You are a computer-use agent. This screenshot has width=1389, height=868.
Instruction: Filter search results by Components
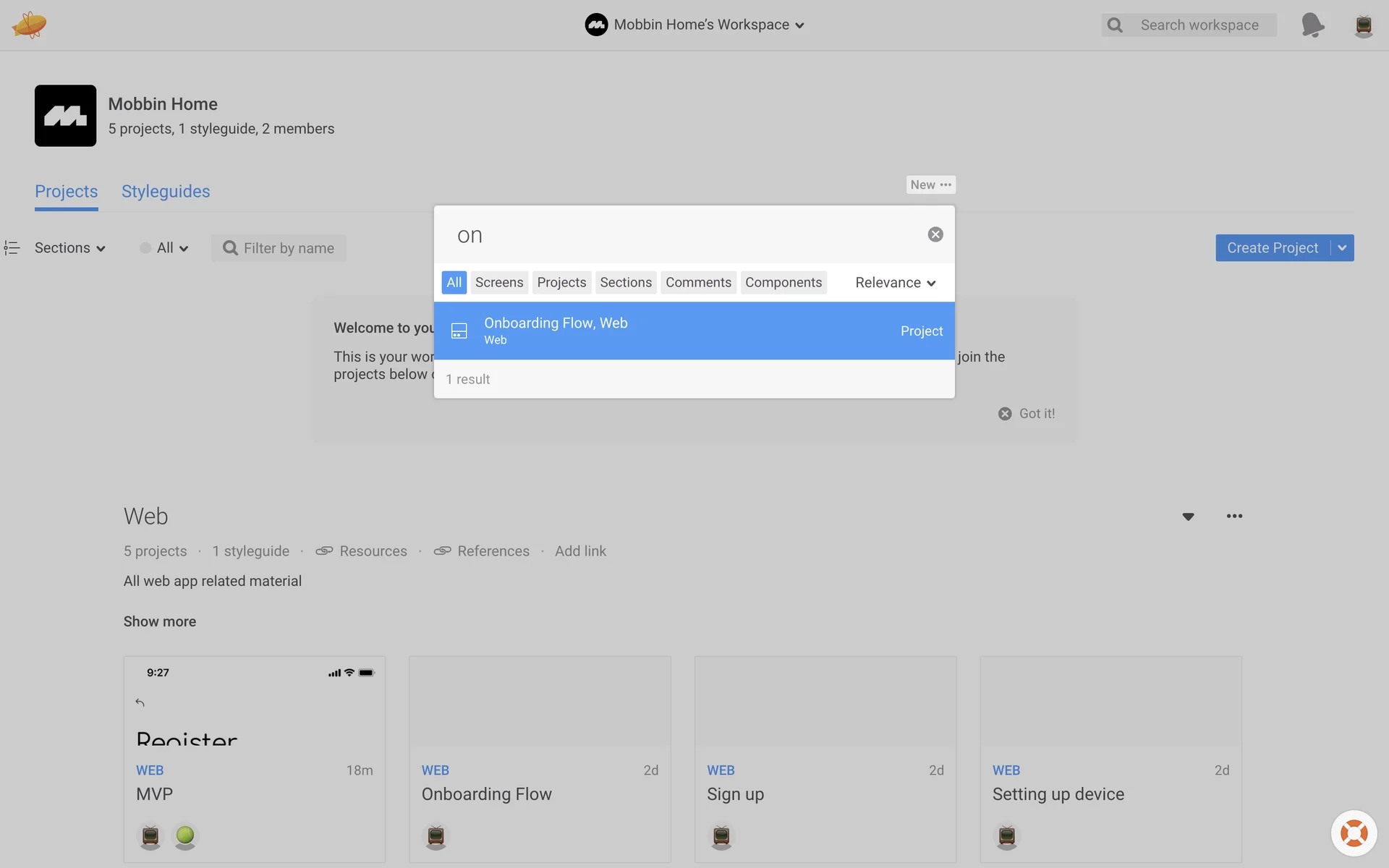click(x=783, y=283)
